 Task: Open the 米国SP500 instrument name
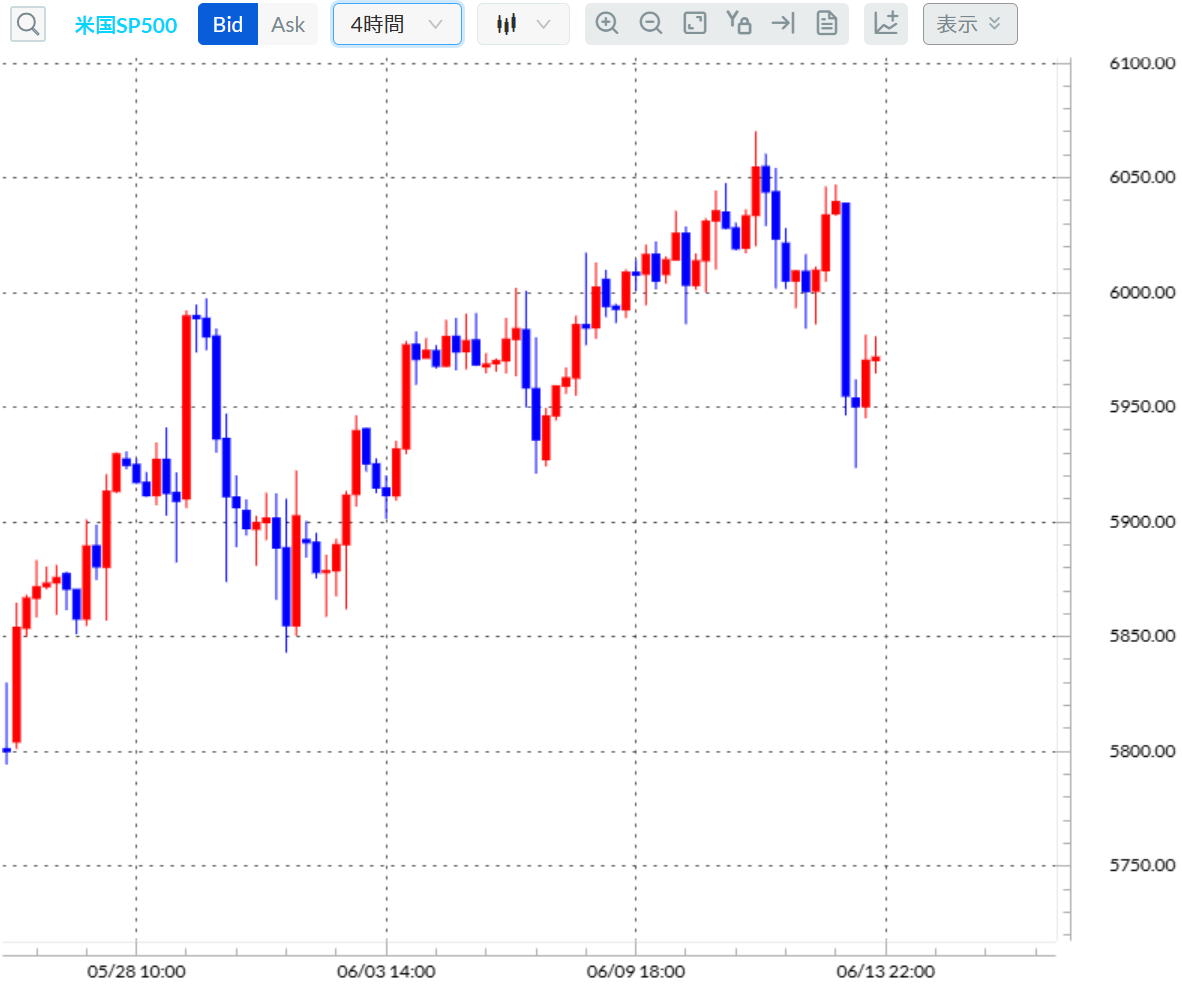point(126,25)
